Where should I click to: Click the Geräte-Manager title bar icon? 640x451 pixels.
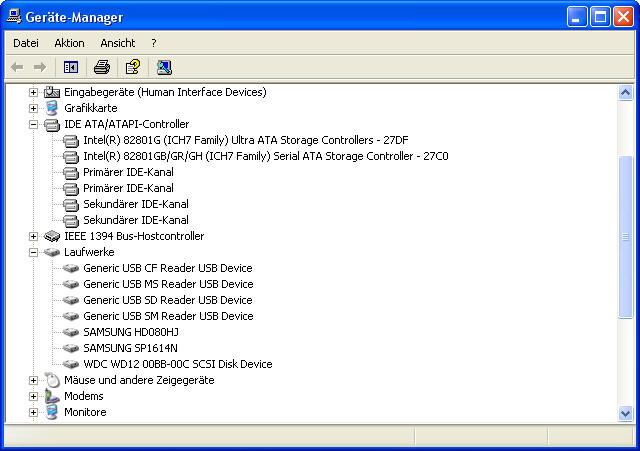13,17
